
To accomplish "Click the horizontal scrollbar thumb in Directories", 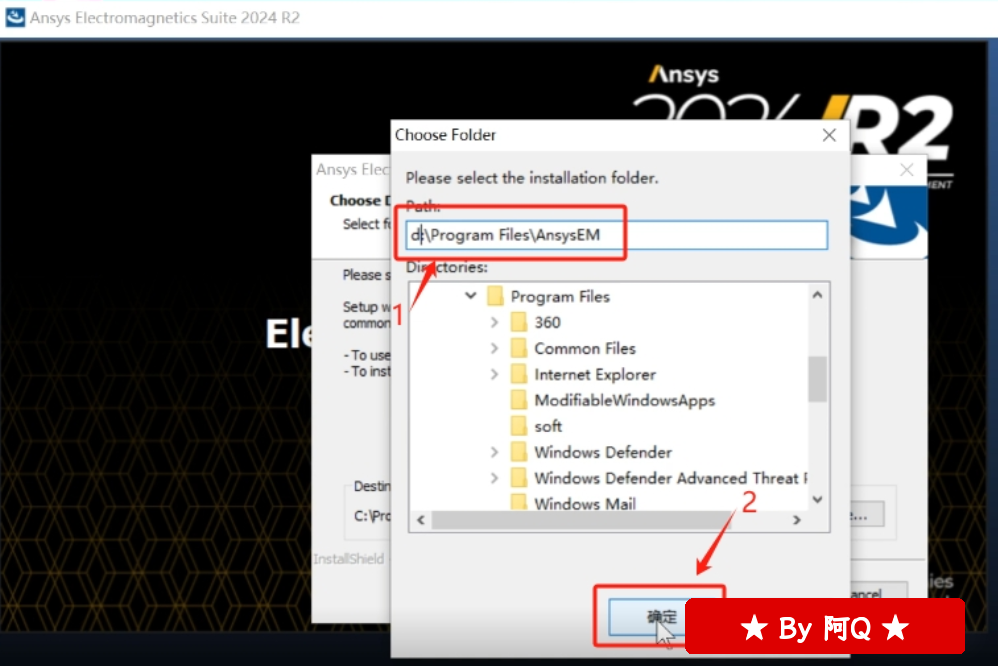I will pyautogui.click(x=581, y=520).
